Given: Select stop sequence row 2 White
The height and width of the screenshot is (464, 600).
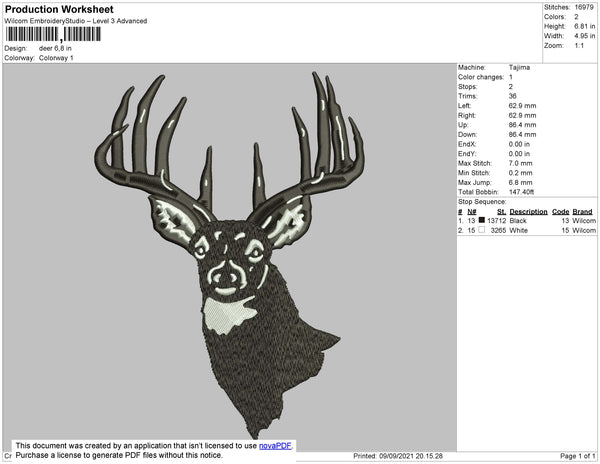Looking at the screenshot, I should click(x=527, y=230).
